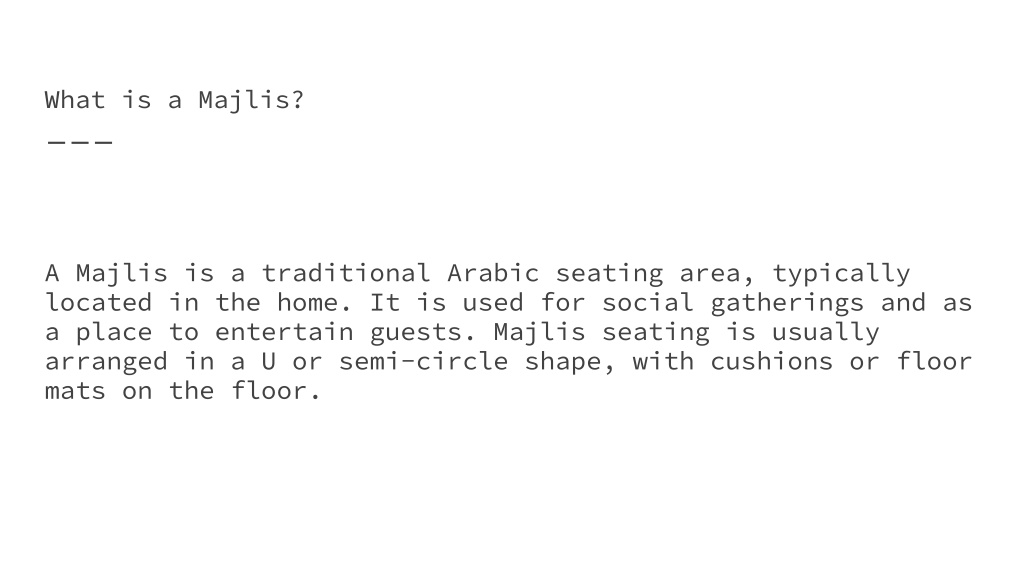Image resolution: width=1024 pixels, height=576 pixels.
Task: Click the word "usually" ending the third line
Action: point(825,333)
